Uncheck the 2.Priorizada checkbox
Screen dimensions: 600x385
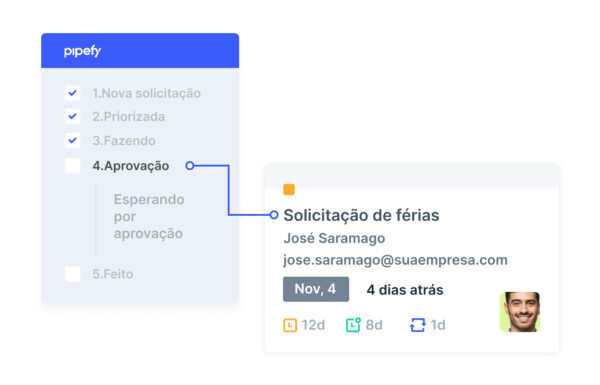tap(72, 116)
